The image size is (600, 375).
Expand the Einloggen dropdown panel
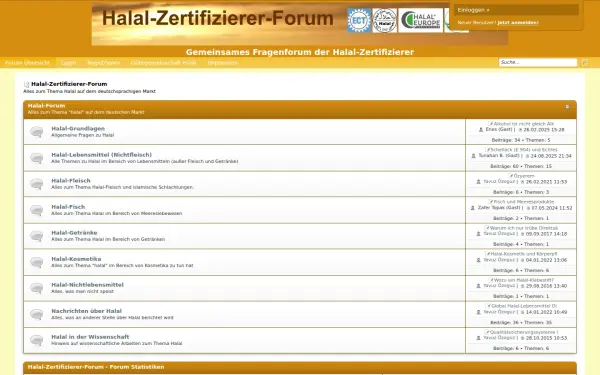point(516,10)
